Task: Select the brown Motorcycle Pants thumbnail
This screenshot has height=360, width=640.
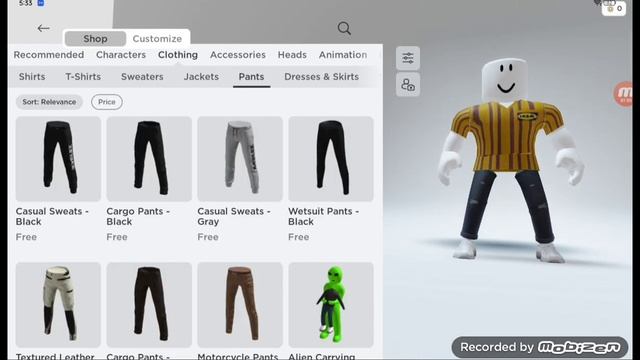Action: pos(240,304)
